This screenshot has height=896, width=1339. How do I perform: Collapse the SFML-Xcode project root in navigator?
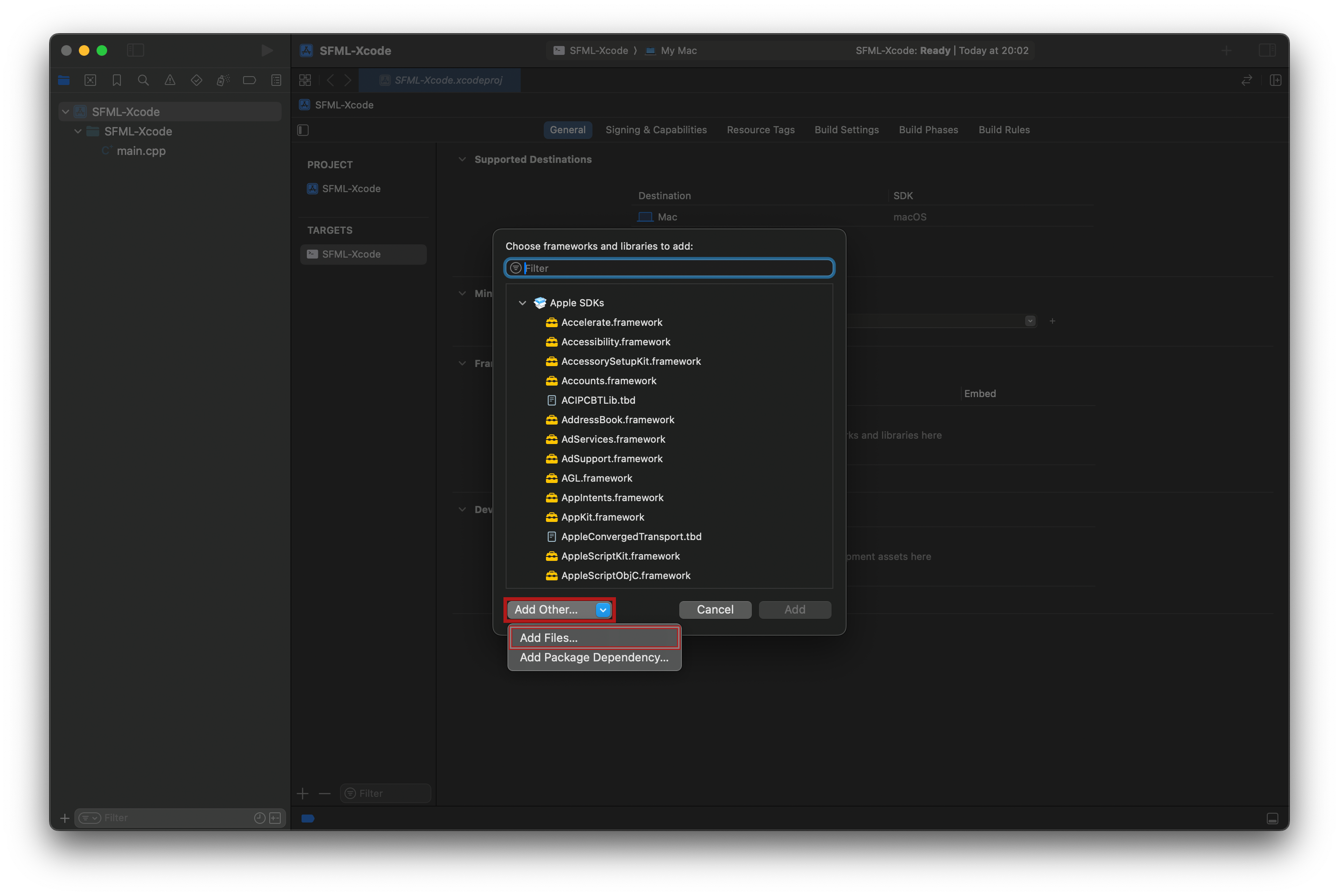[x=66, y=112]
